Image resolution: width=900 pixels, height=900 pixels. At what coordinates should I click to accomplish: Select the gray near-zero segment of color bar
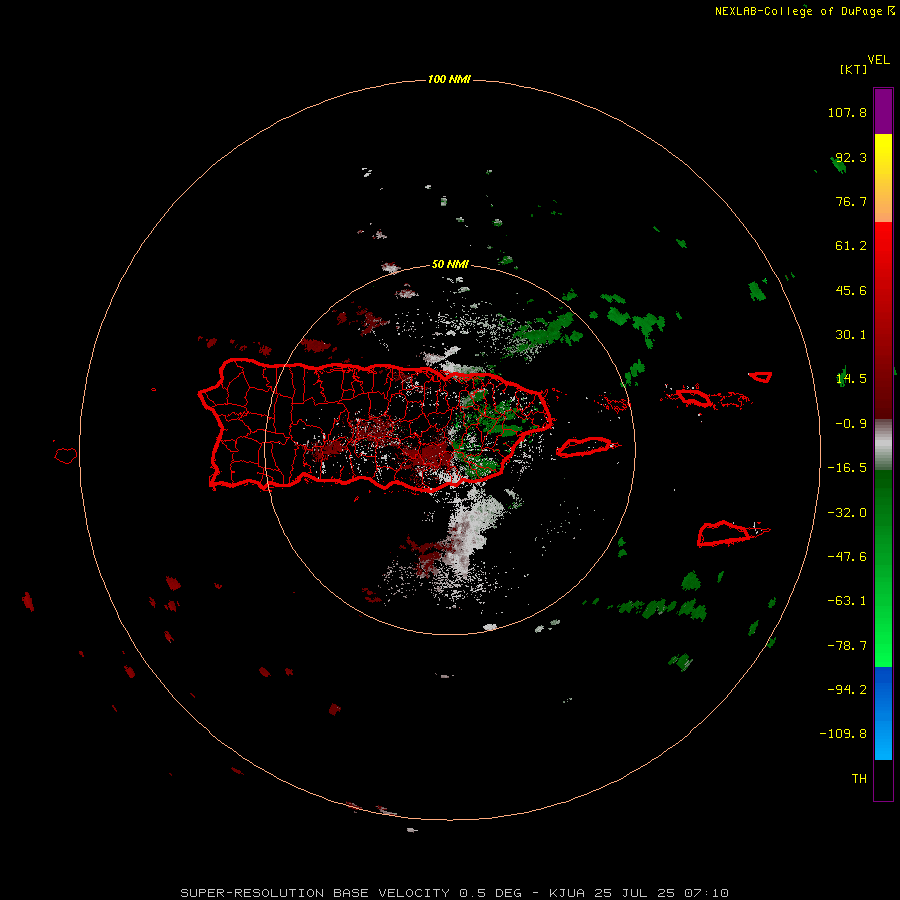883,445
